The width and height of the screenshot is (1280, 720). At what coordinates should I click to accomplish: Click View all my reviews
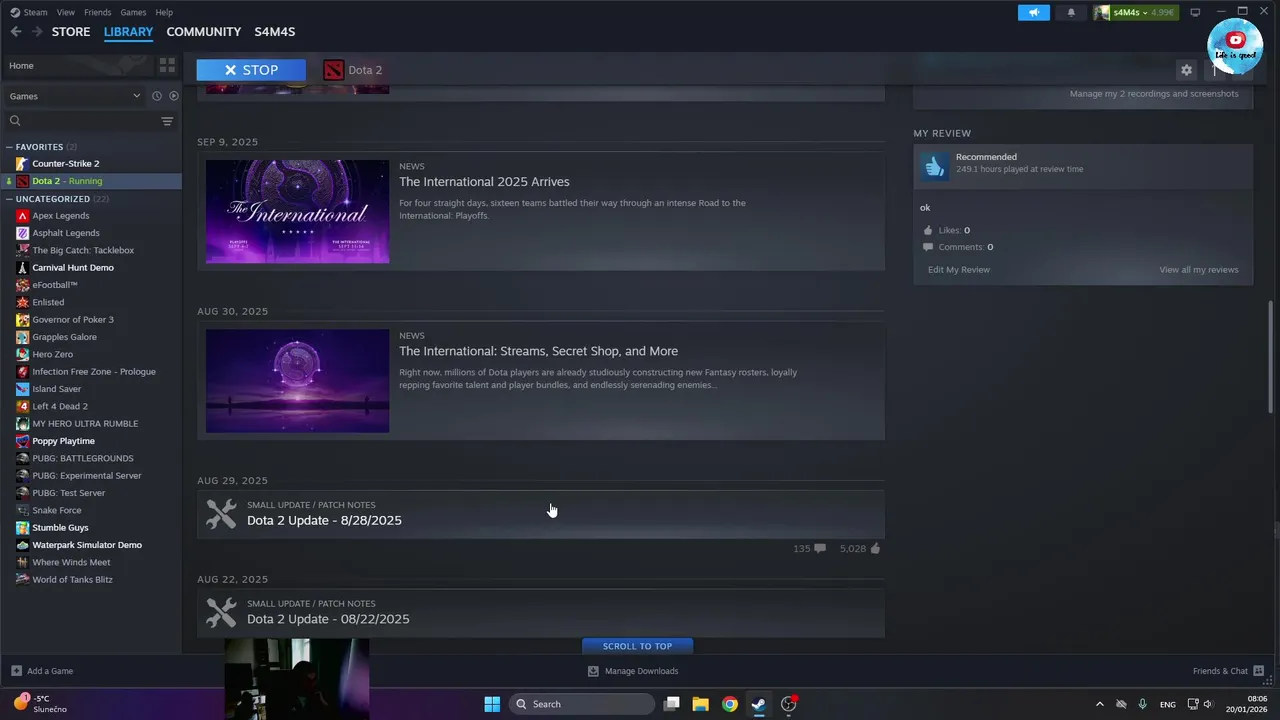pos(1199,270)
